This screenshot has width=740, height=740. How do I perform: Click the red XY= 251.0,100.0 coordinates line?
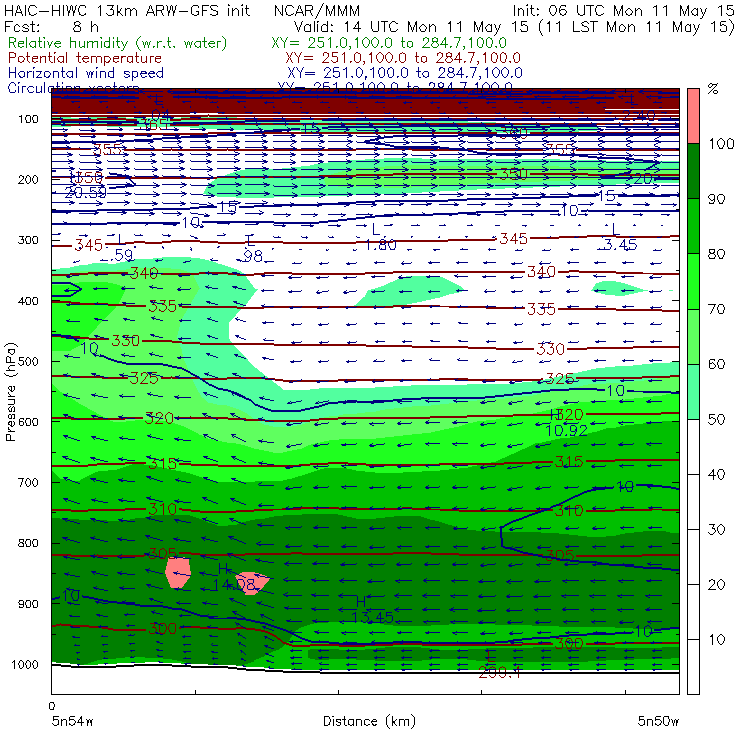click(x=403, y=58)
